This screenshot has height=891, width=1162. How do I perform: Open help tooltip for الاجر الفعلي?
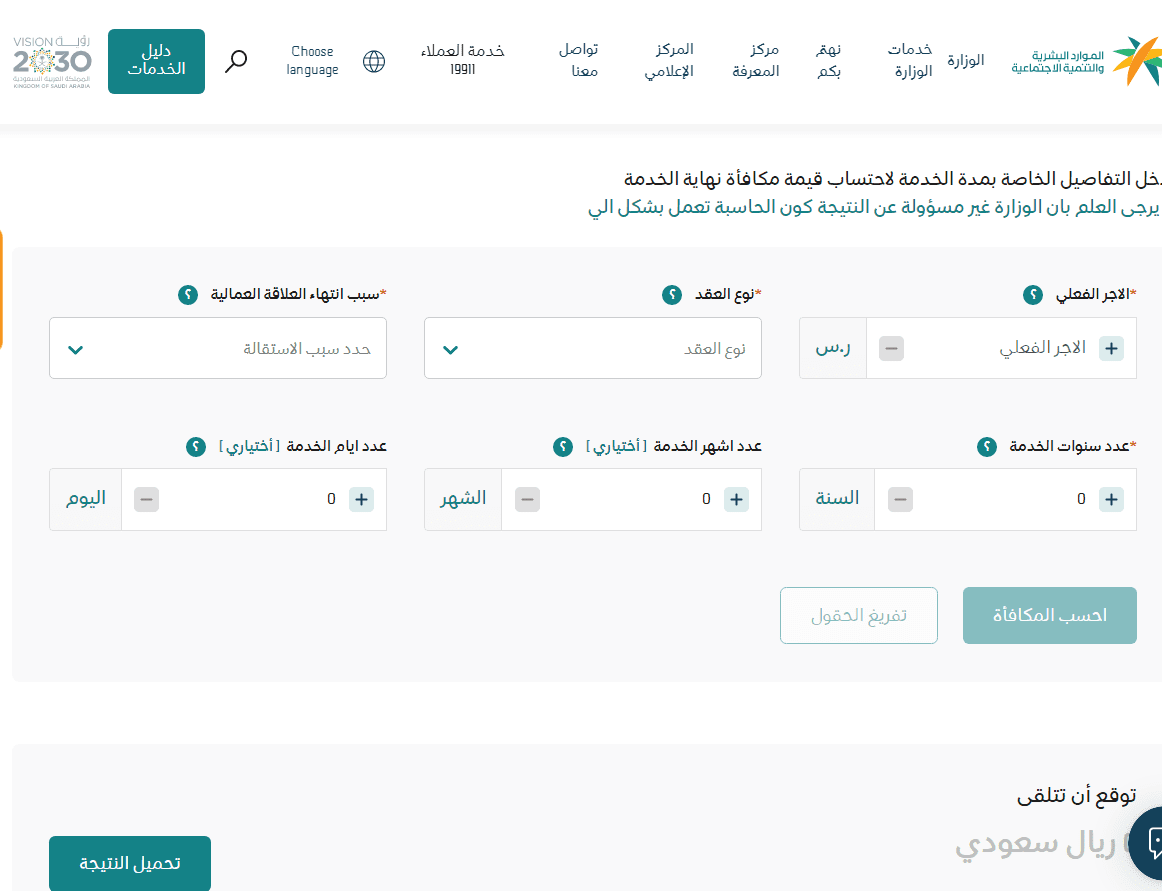pyautogui.click(x=1033, y=295)
